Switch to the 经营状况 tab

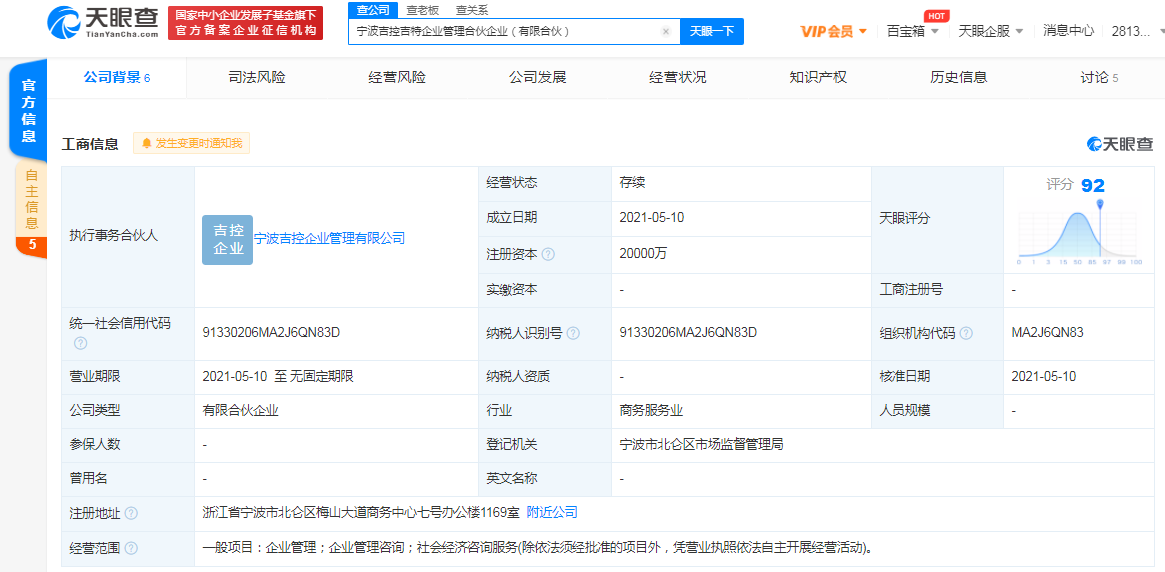click(678, 77)
